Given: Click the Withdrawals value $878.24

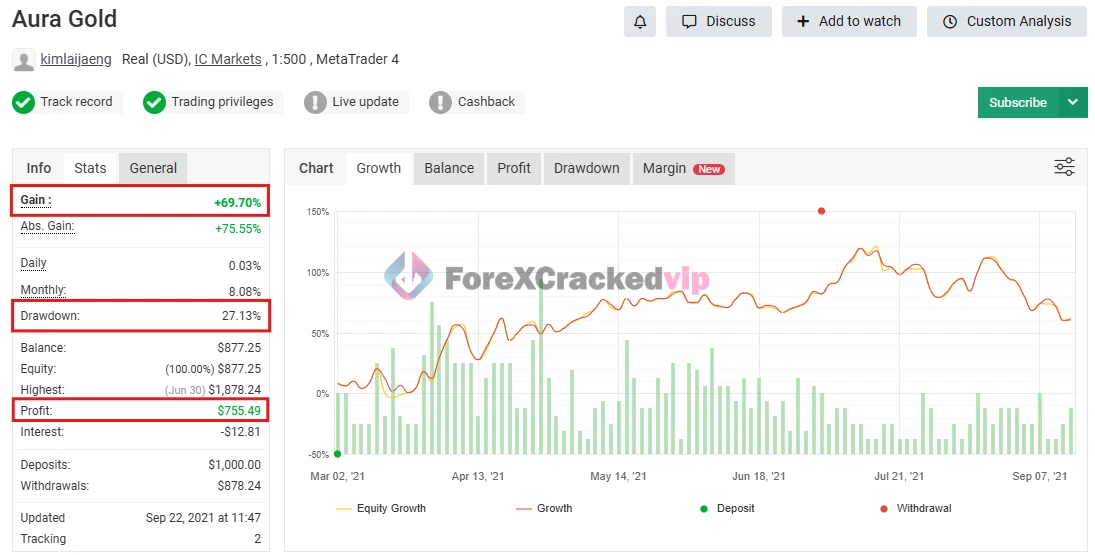Looking at the screenshot, I should tap(240, 486).
